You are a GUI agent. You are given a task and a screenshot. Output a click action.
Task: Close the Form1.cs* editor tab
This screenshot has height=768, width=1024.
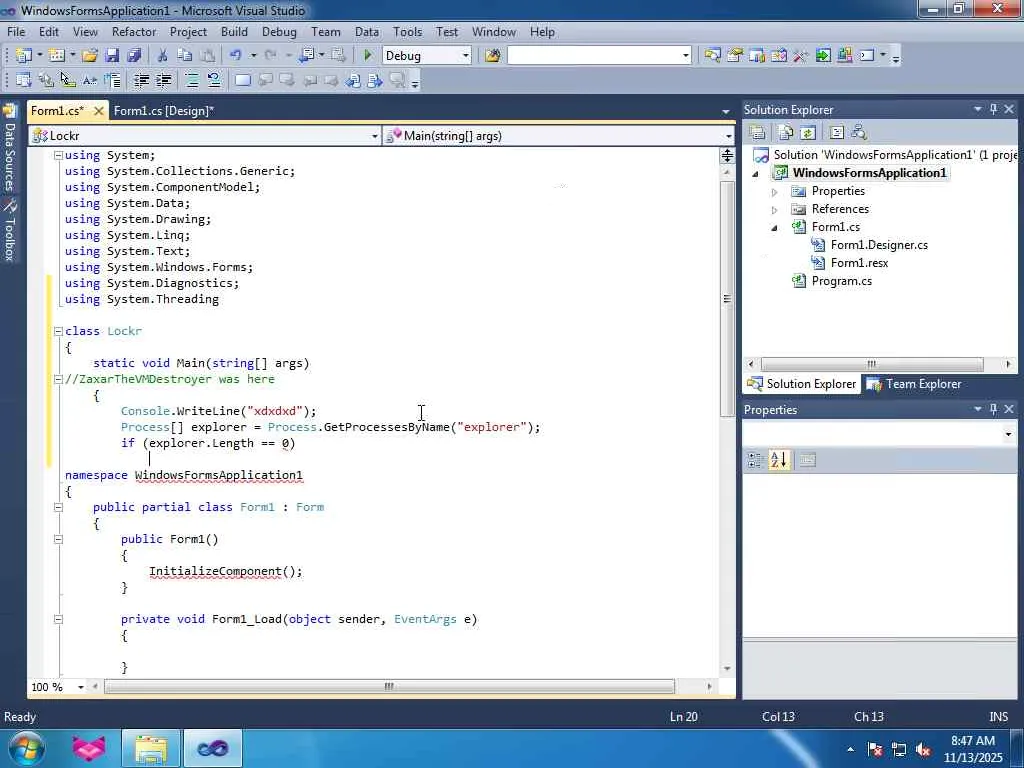pyautogui.click(x=99, y=111)
